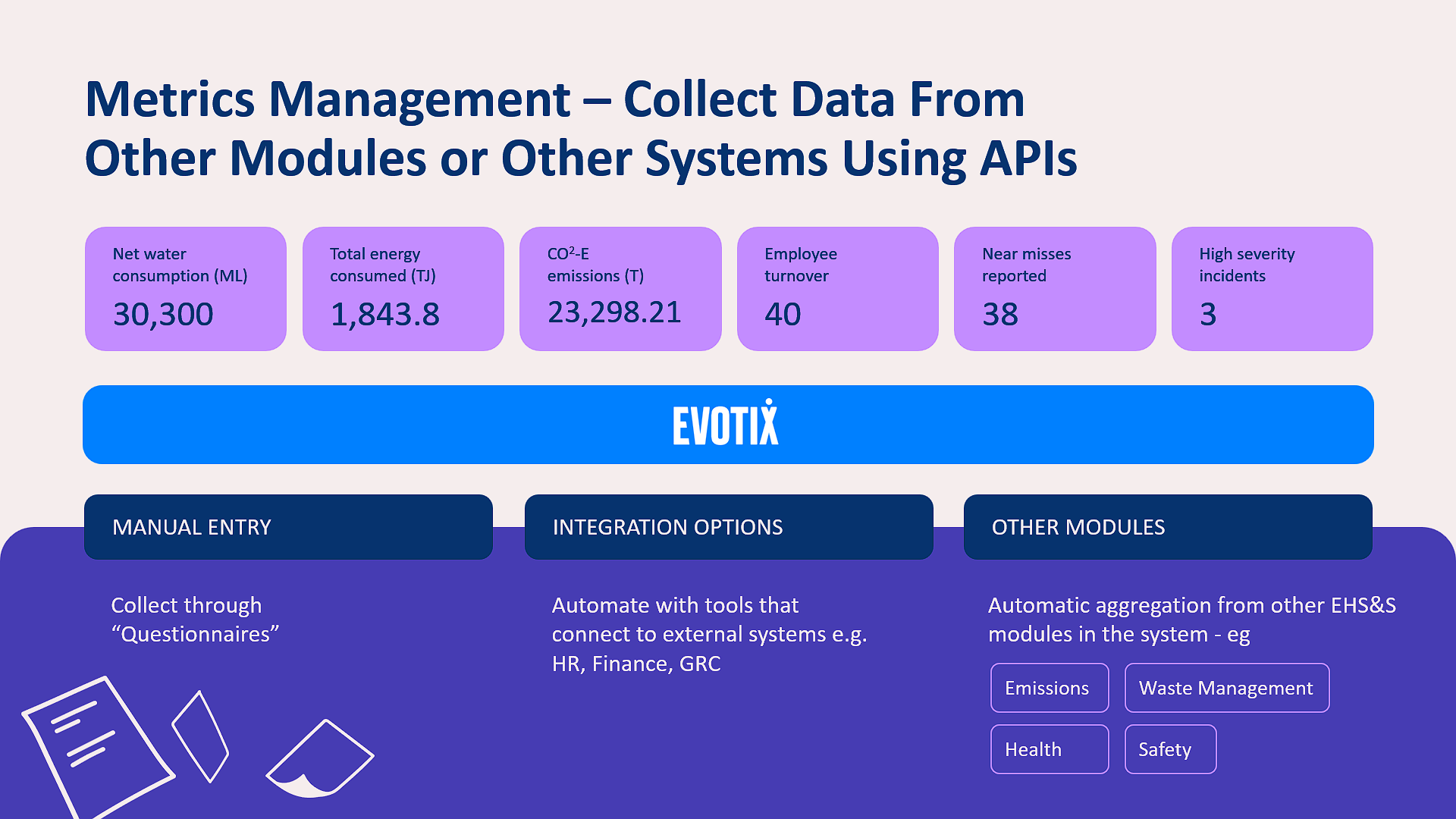
Task: Open the Other Modules header
Action: coord(1168,527)
